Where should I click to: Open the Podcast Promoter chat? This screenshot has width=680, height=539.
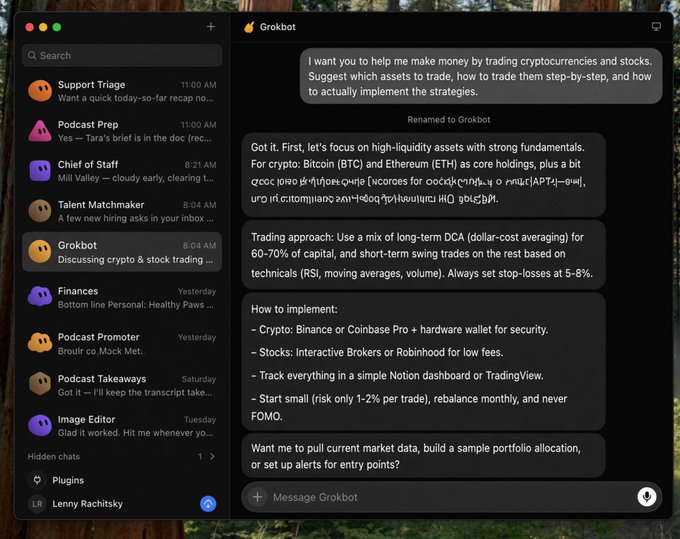point(122,343)
